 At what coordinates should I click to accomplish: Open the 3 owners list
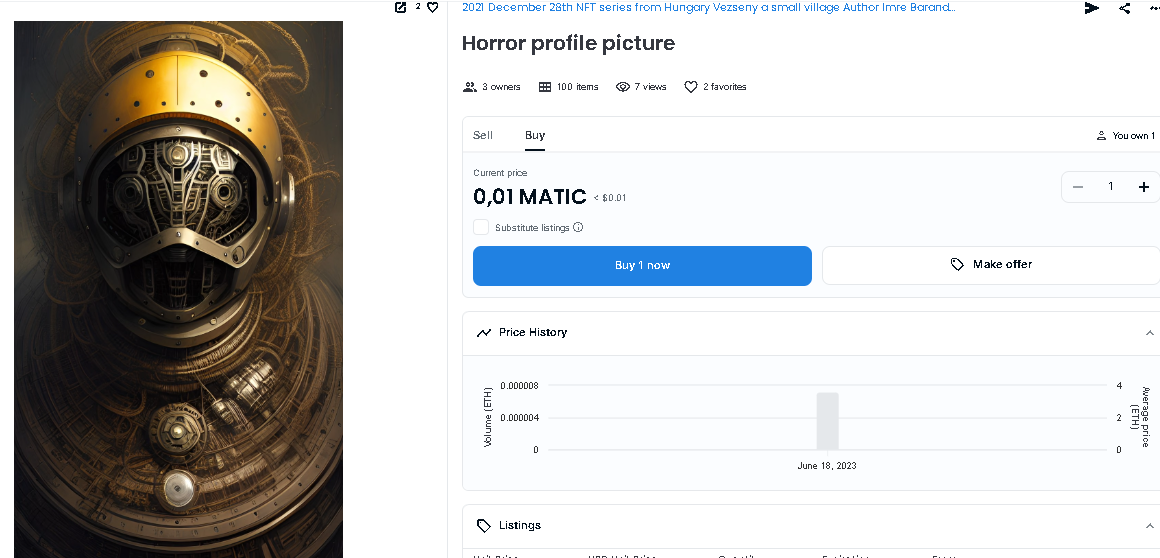click(x=492, y=87)
